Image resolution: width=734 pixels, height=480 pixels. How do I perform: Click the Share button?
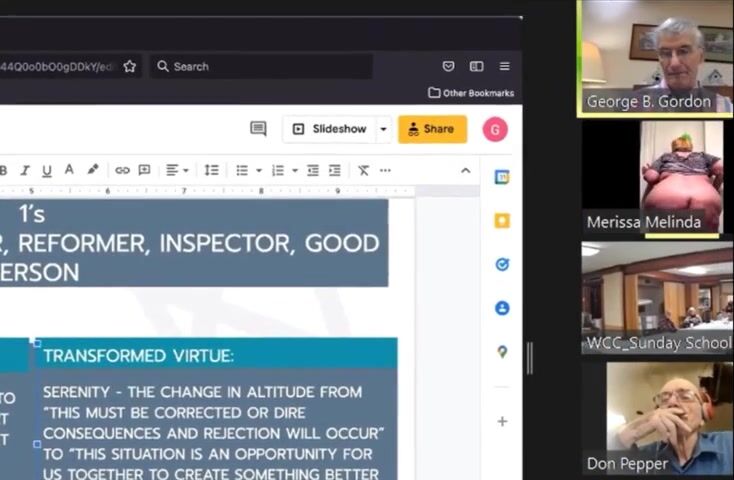click(432, 129)
